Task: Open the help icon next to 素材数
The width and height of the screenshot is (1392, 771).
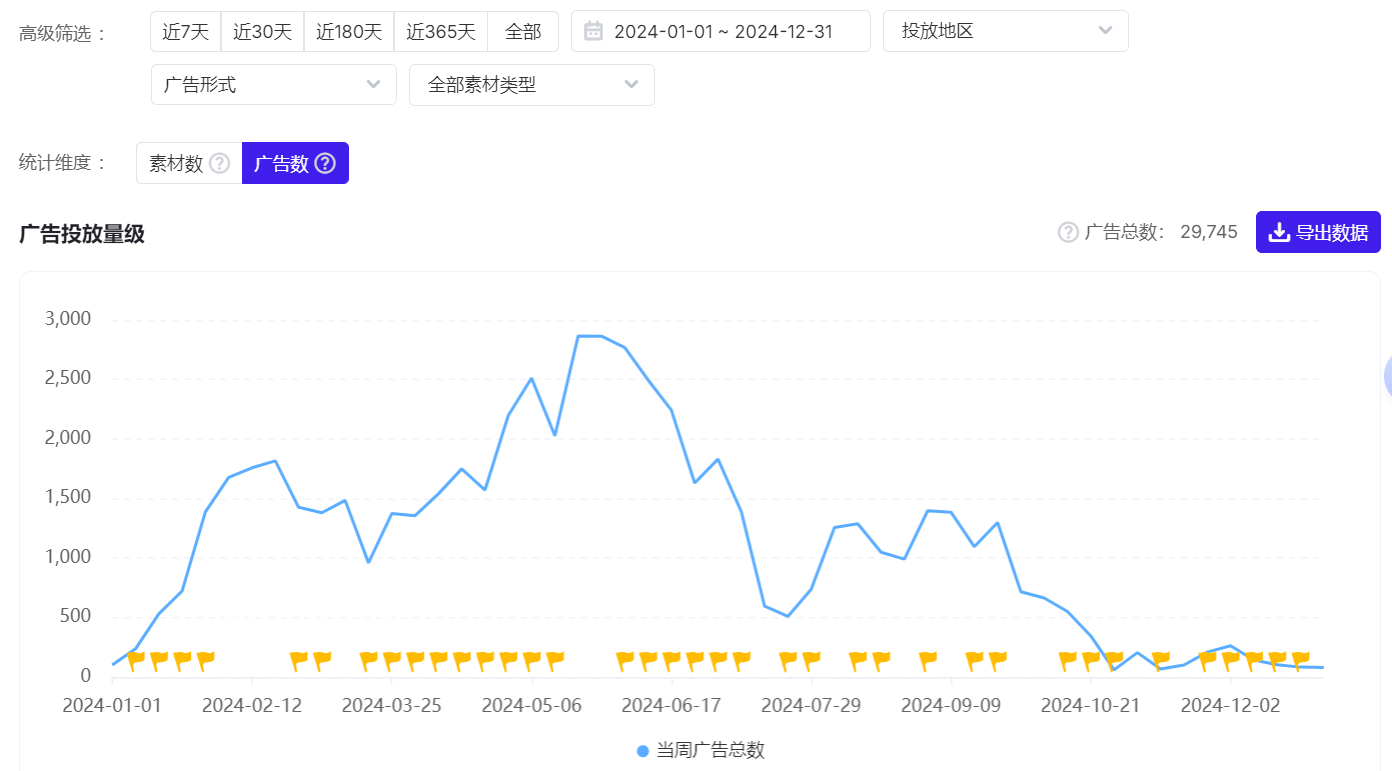Action: pyautogui.click(x=217, y=162)
